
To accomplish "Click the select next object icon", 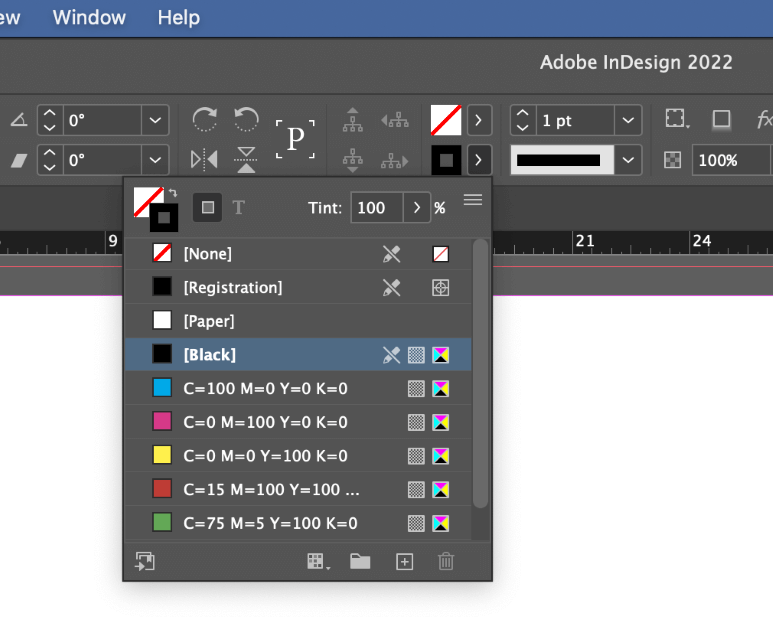I will (x=394, y=161).
